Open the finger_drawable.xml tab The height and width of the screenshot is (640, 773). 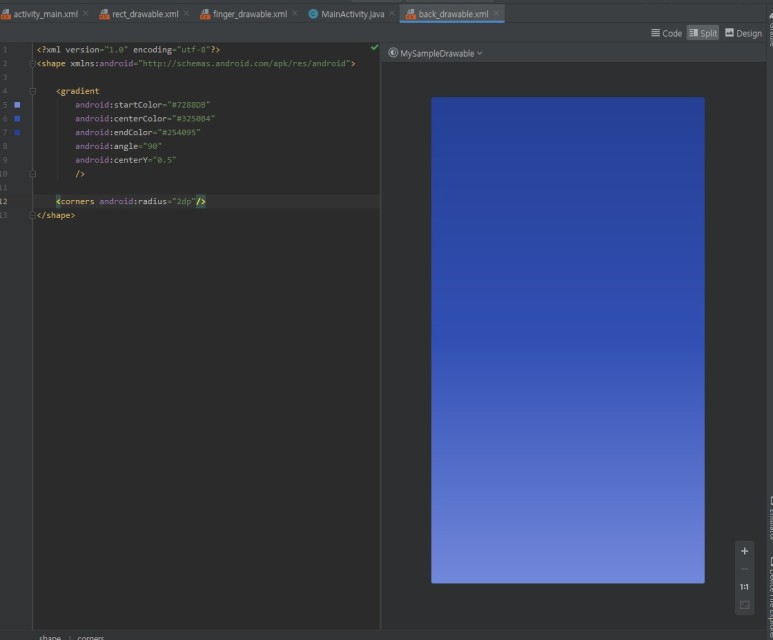pyautogui.click(x=249, y=14)
